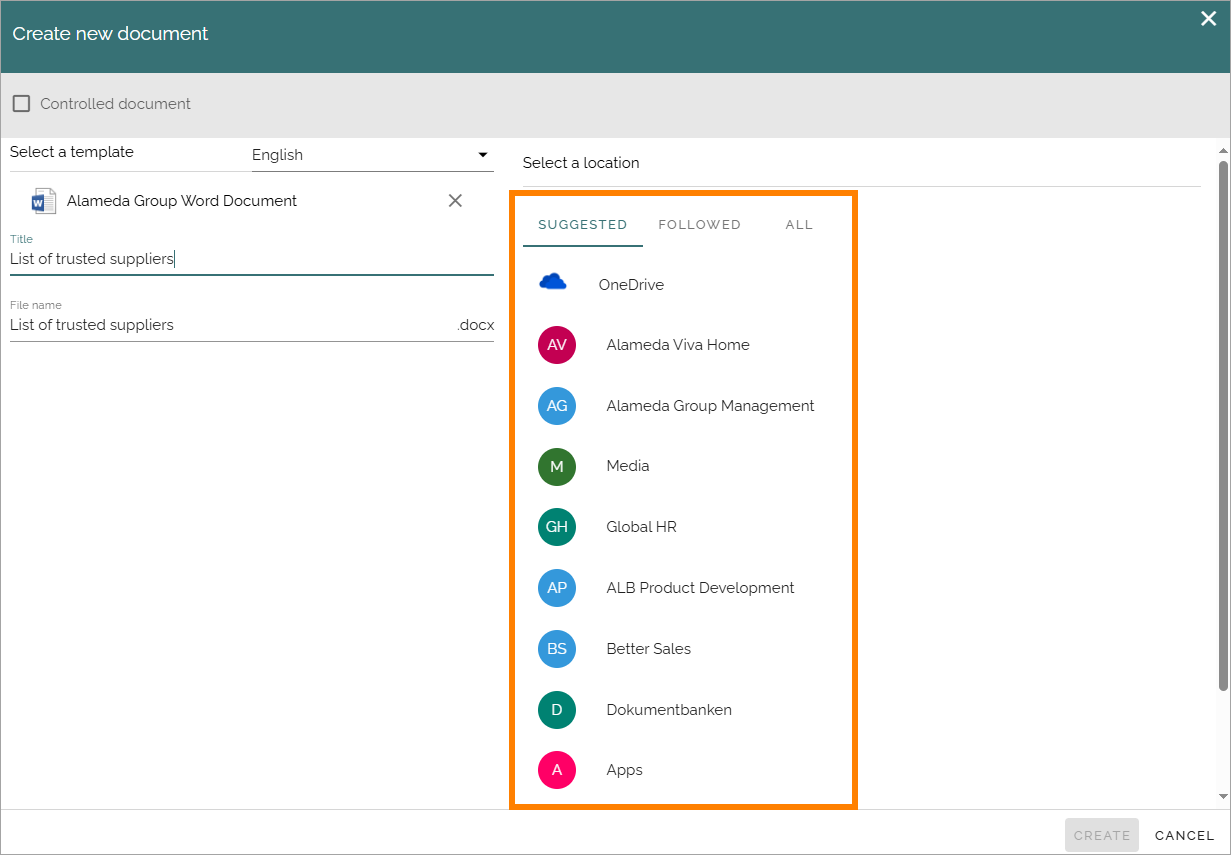The image size is (1231, 855).
Task: Switch to the All locations tab
Action: (x=799, y=225)
